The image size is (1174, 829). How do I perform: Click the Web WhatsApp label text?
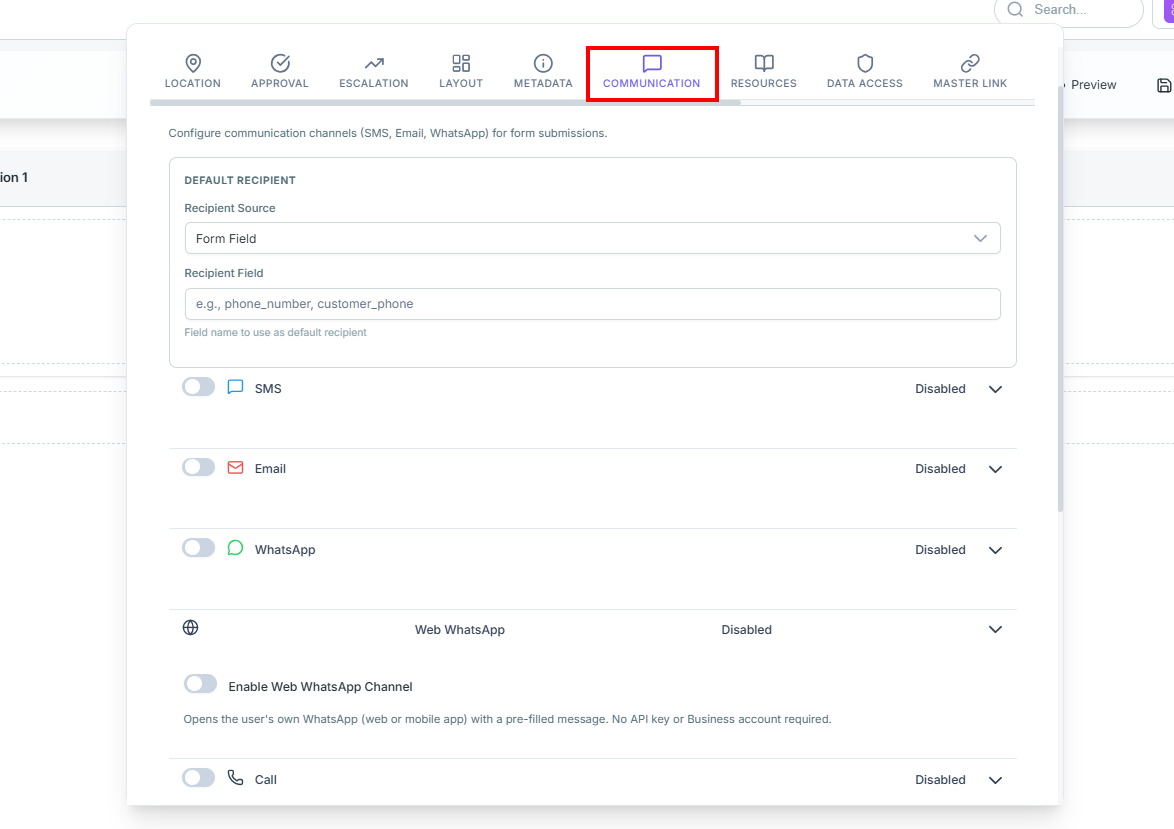click(x=460, y=630)
